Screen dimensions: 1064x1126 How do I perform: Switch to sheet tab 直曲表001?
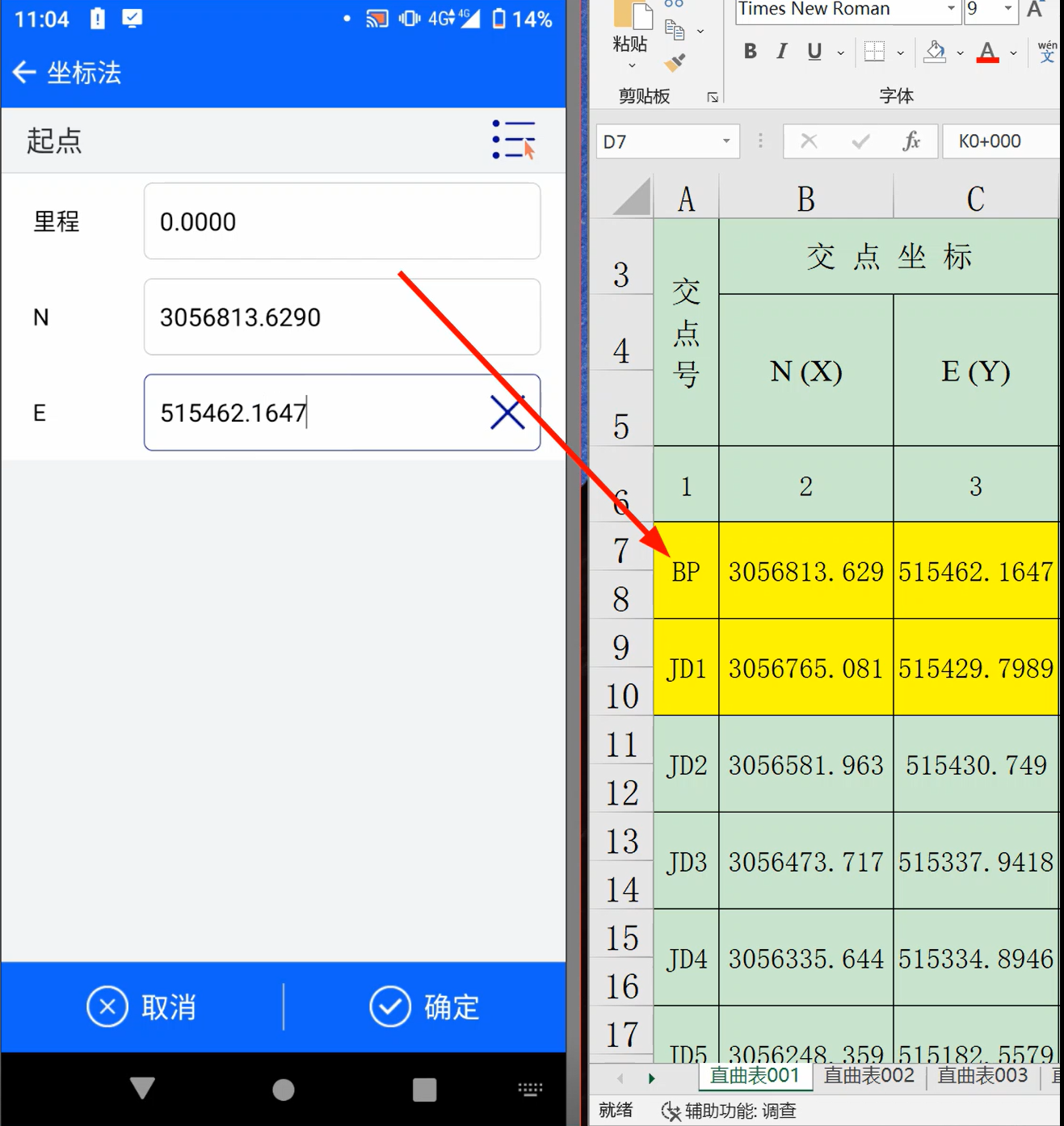click(755, 1076)
